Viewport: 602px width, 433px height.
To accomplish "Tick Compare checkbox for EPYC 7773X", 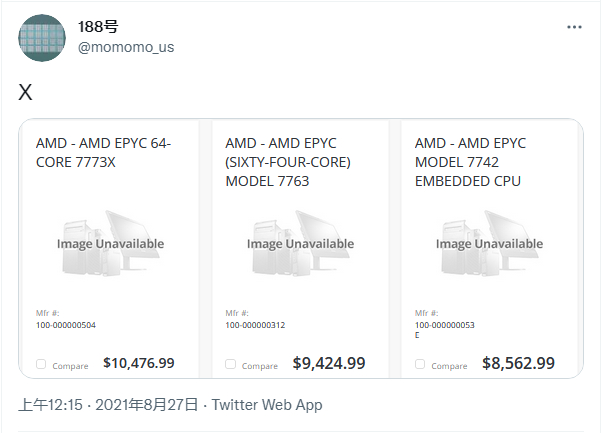I will [x=41, y=365].
